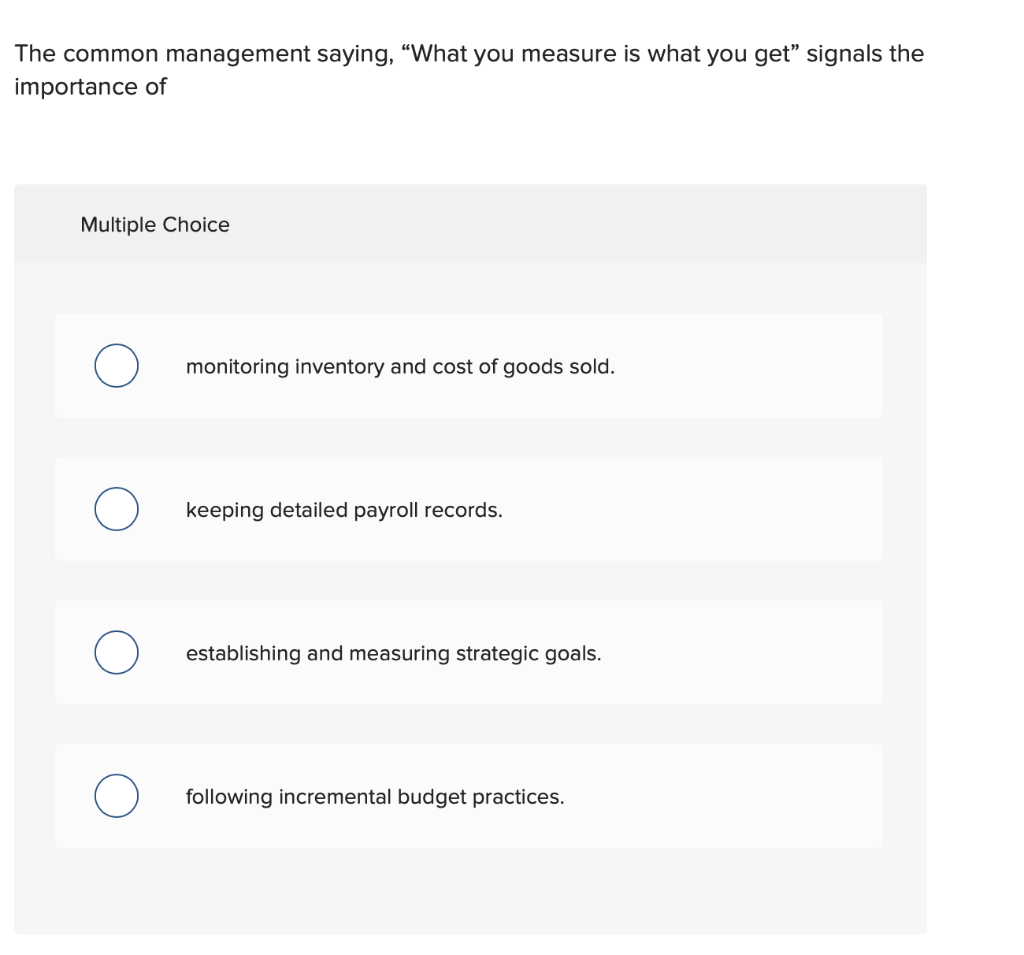Select the radio button for incremental budget practices

(x=116, y=796)
